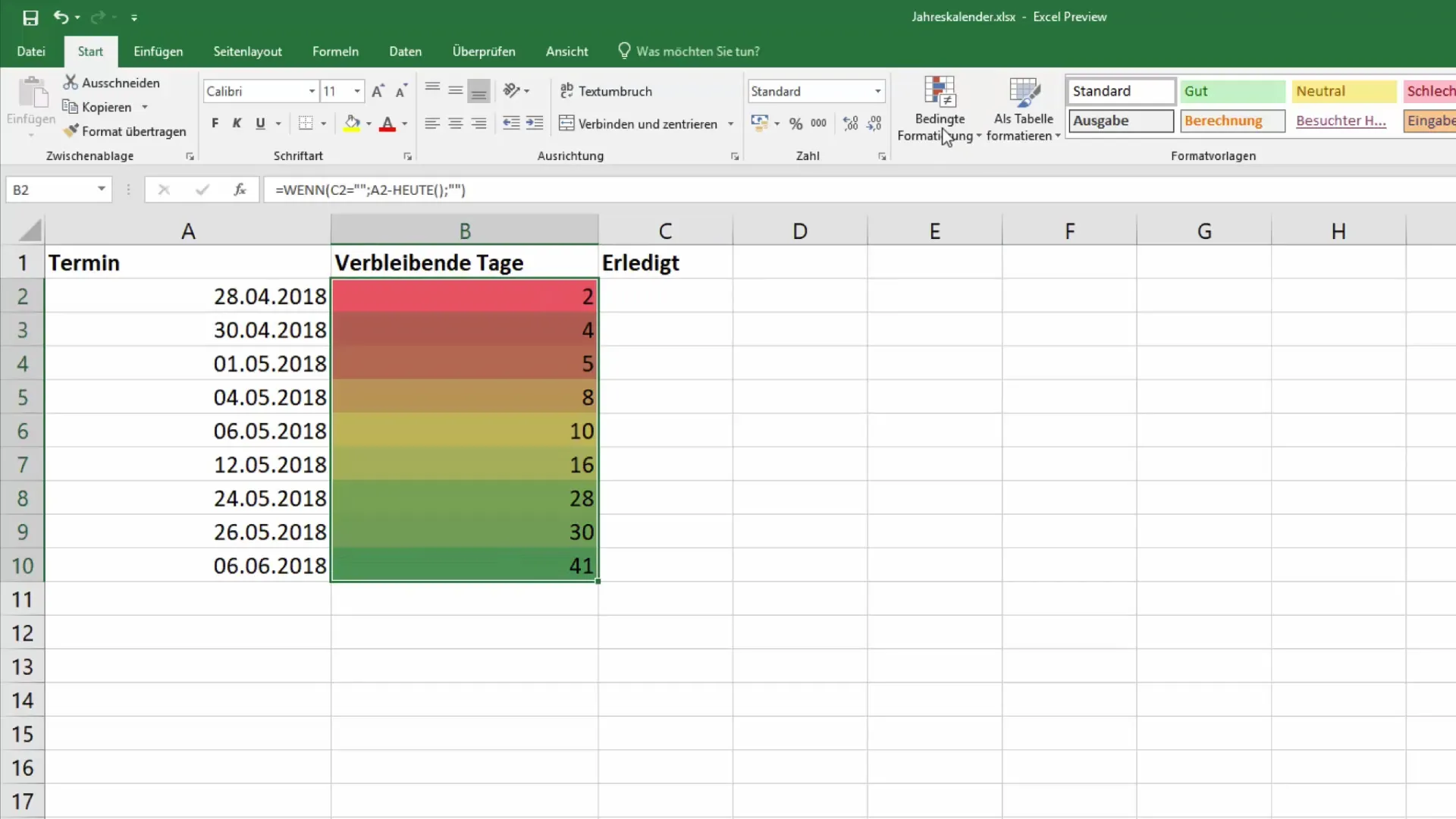
Task: Click the accounting currency format icon
Action: coord(759,123)
